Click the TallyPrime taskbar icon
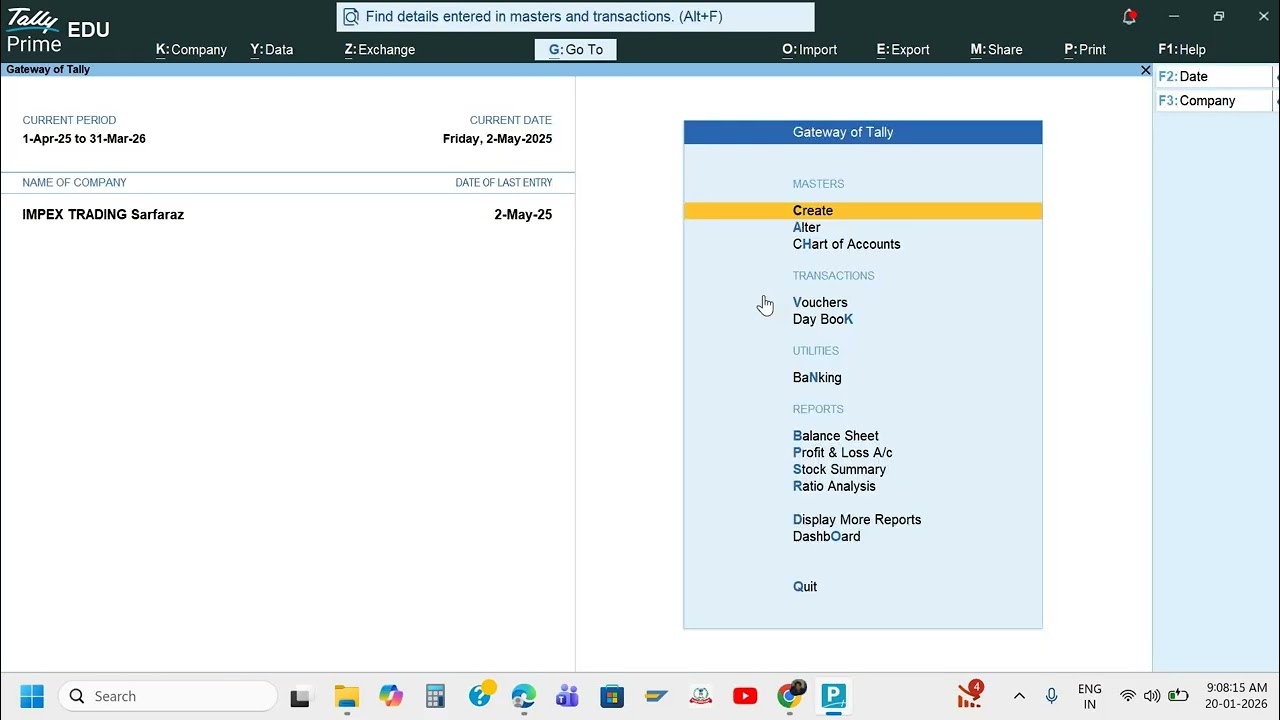 click(834, 697)
